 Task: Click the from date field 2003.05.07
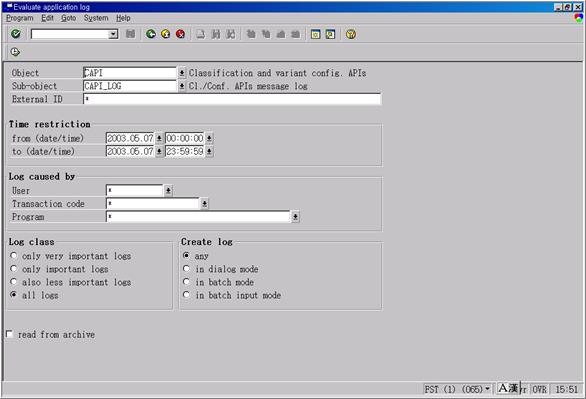130,138
